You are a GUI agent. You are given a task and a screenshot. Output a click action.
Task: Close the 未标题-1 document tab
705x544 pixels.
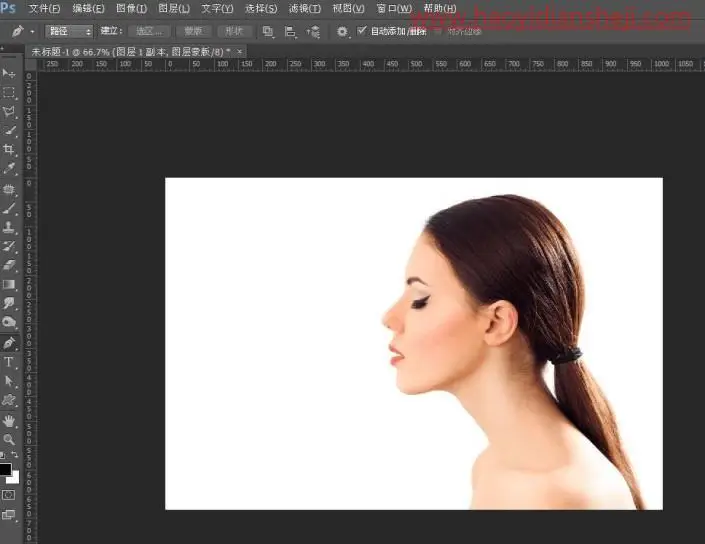[240, 52]
